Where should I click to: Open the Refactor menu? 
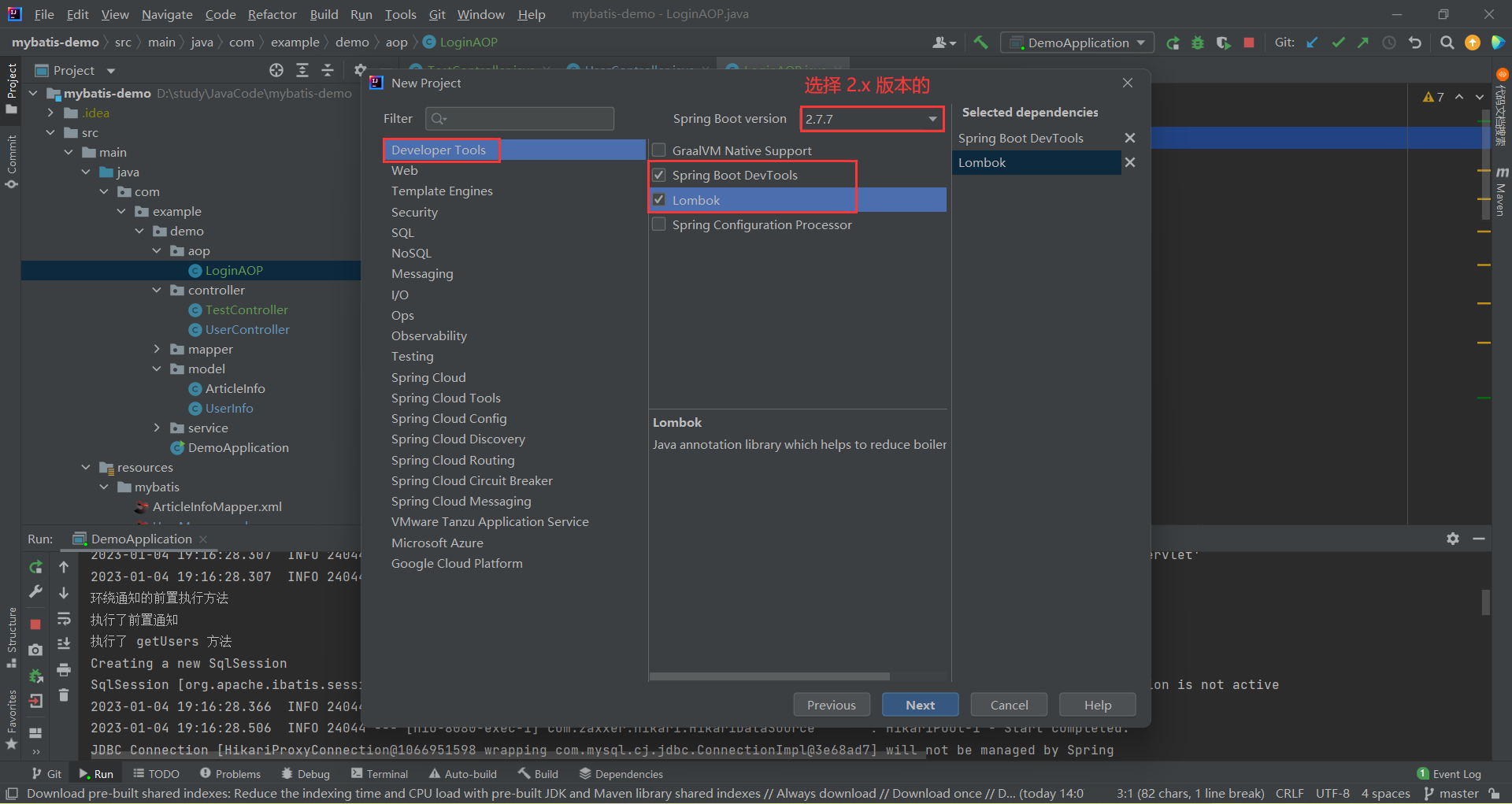tap(272, 14)
